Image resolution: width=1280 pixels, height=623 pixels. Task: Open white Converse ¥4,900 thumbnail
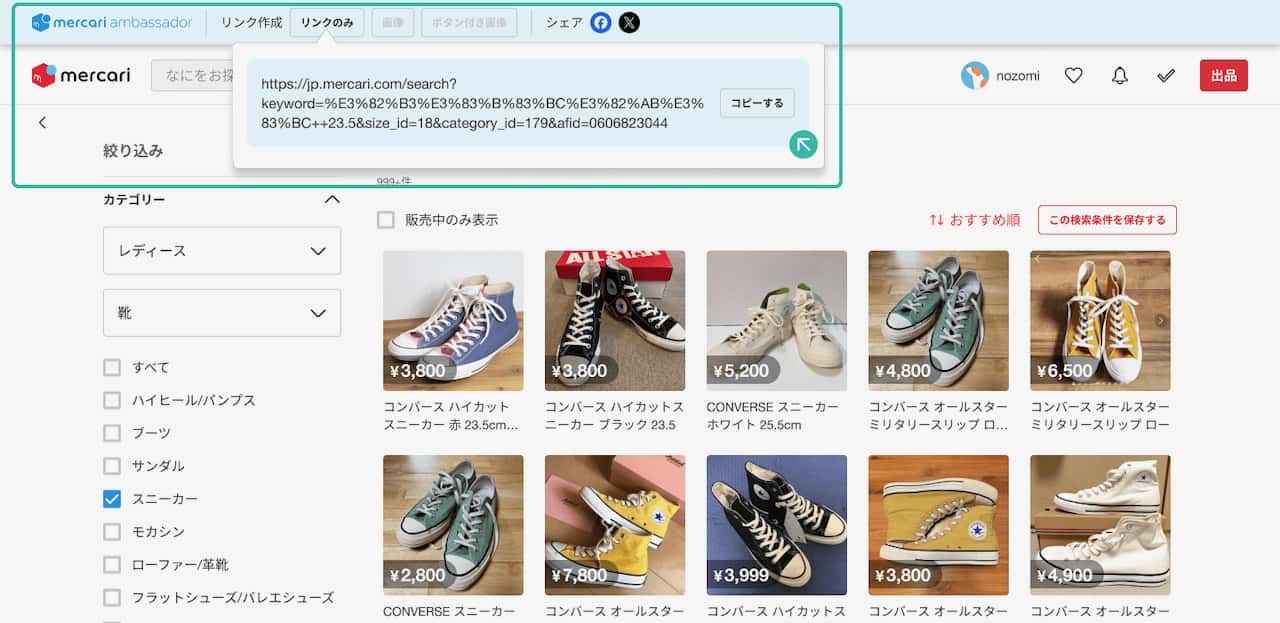click(1100, 525)
